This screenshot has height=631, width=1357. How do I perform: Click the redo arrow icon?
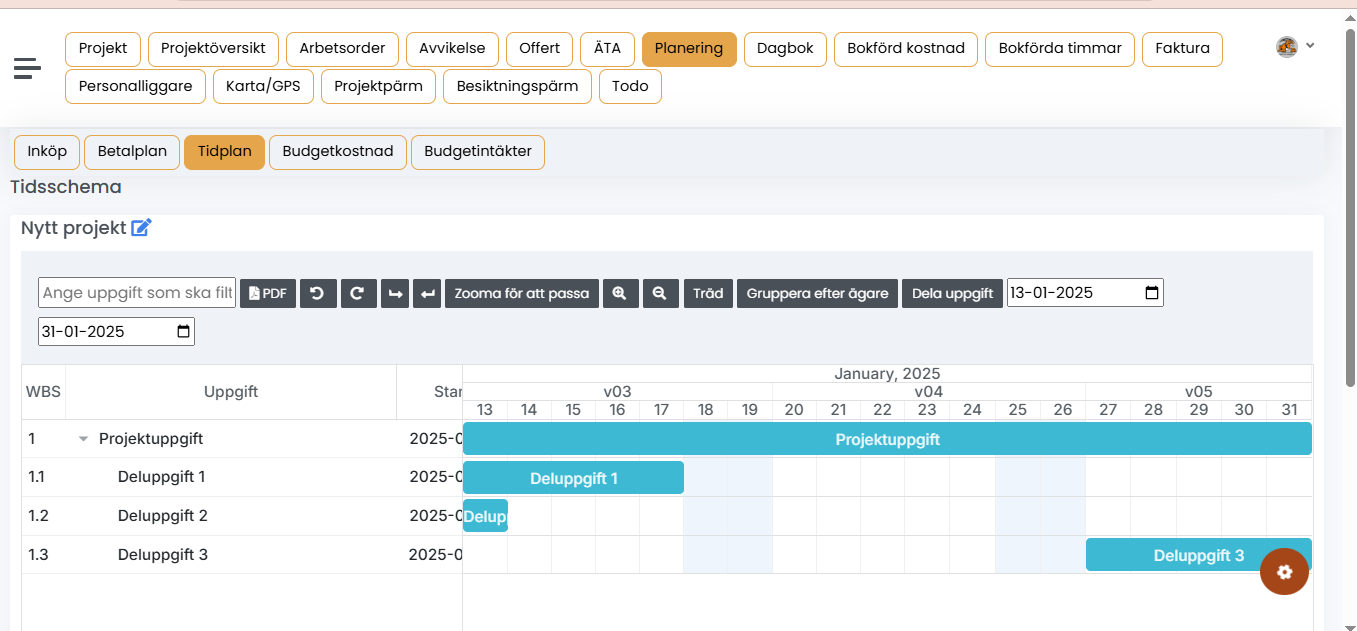pos(358,293)
